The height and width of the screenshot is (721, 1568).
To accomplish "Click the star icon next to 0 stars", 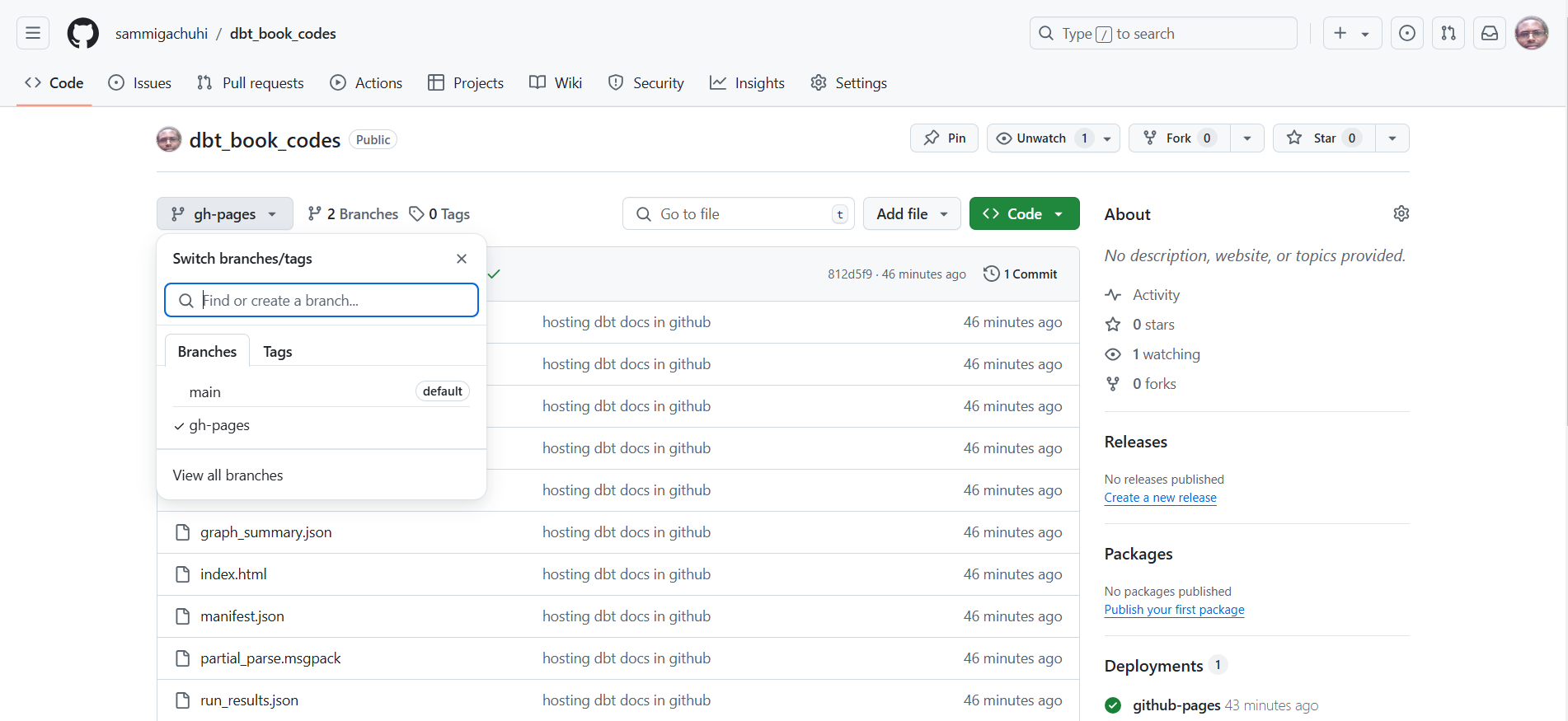I will click(1113, 325).
